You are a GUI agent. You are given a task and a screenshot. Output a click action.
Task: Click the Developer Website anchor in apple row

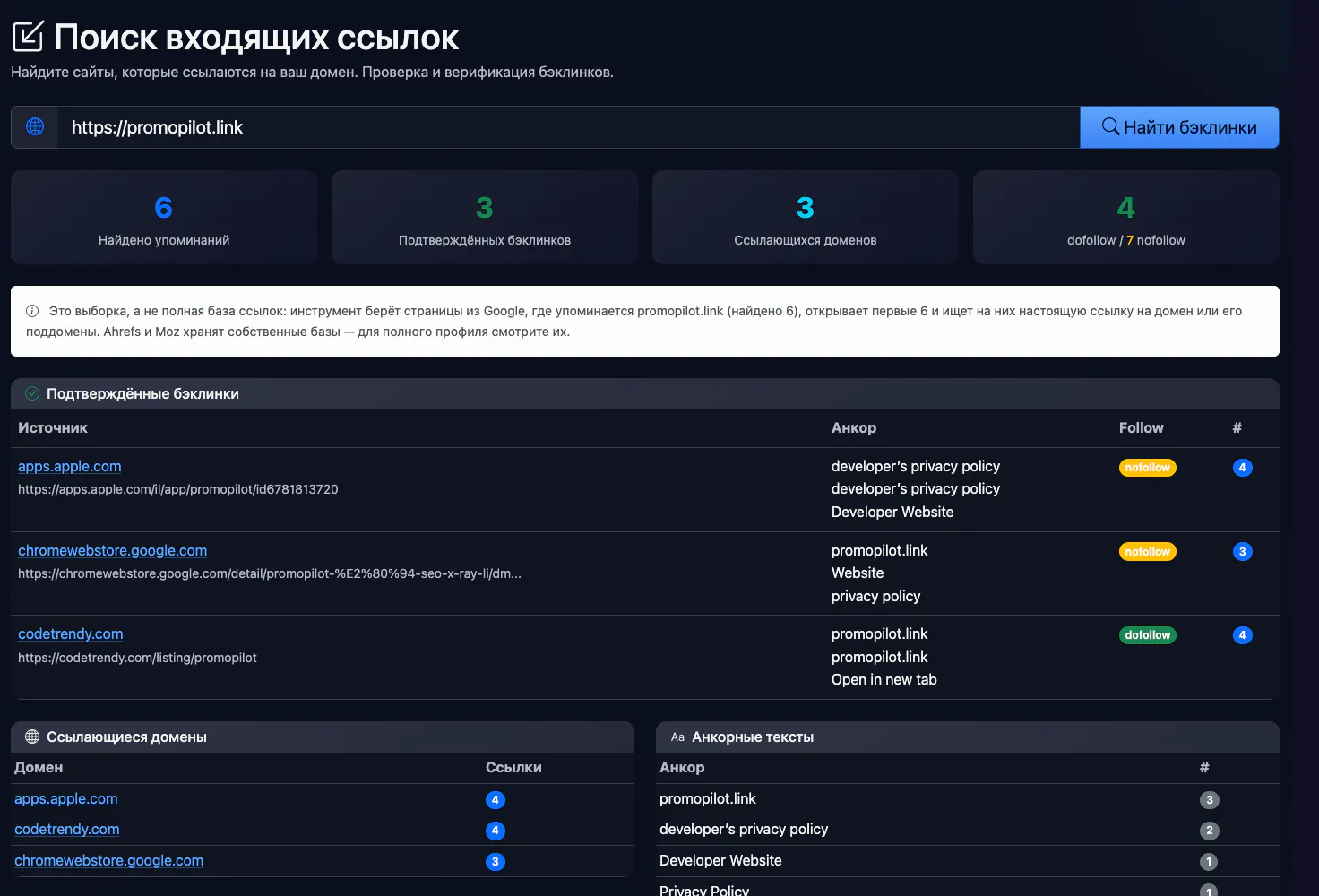coord(892,512)
